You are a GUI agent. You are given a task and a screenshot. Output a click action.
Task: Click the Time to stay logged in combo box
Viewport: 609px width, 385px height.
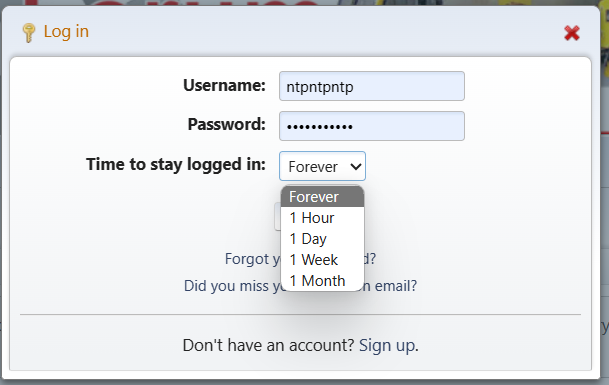coord(322,166)
